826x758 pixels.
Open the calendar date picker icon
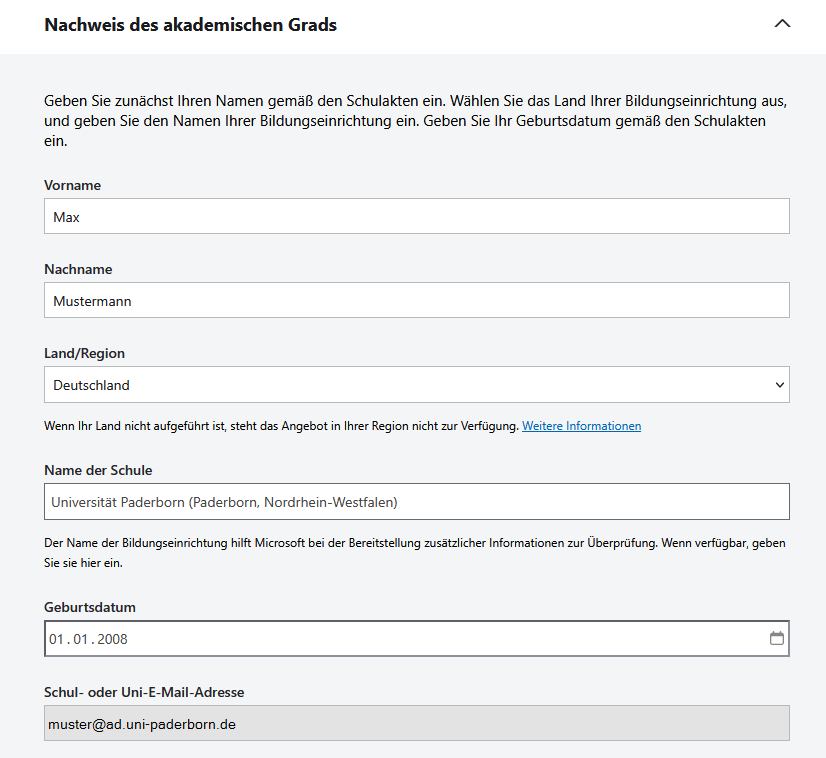(x=776, y=638)
